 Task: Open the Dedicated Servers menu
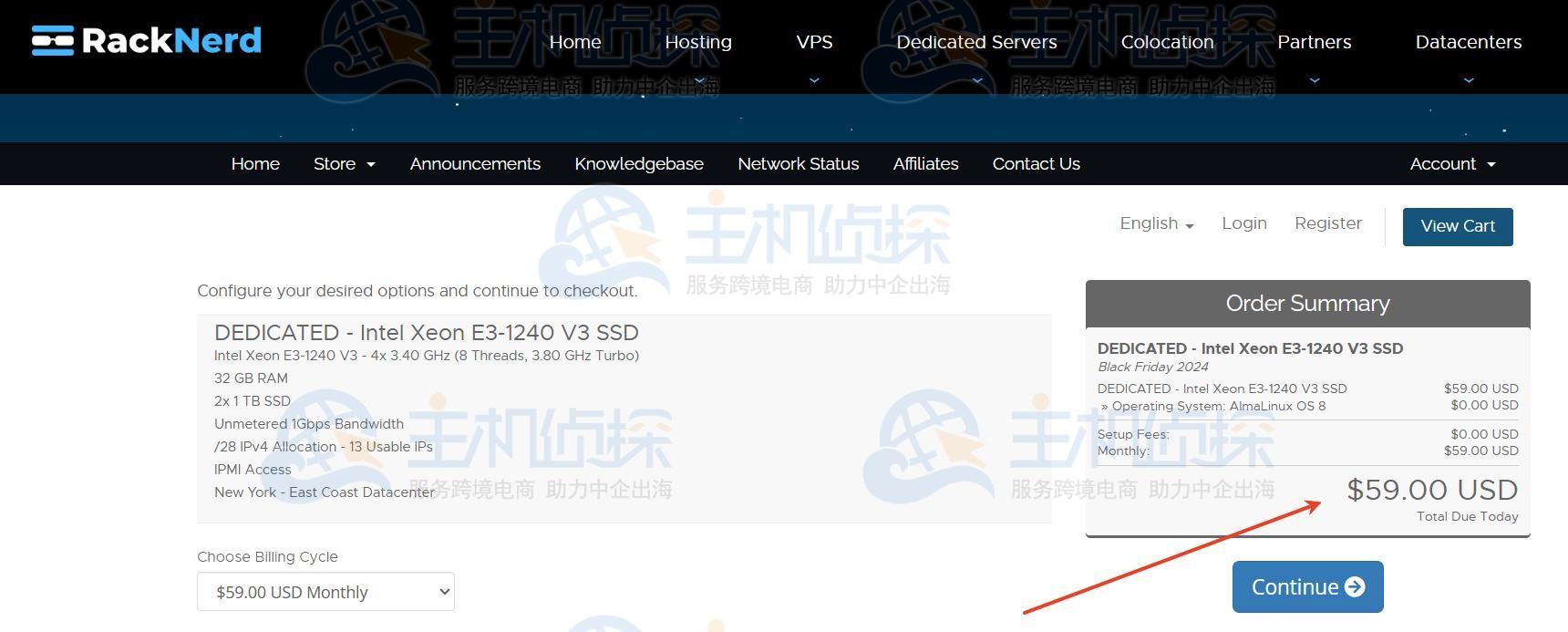976,42
